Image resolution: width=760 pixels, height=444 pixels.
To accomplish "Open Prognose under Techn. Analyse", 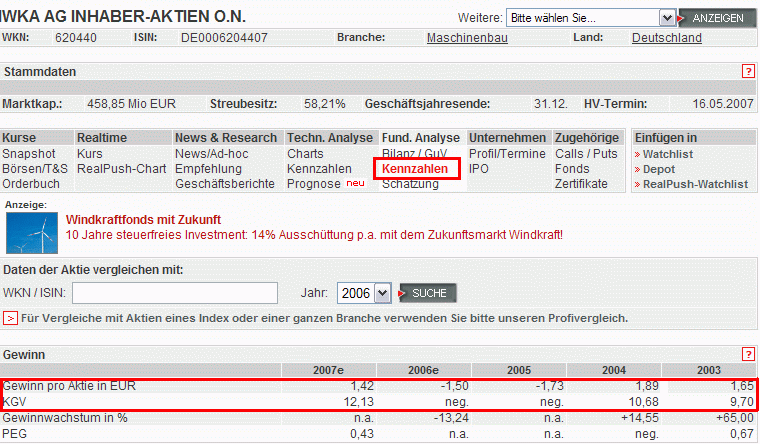I will (314, 184).
